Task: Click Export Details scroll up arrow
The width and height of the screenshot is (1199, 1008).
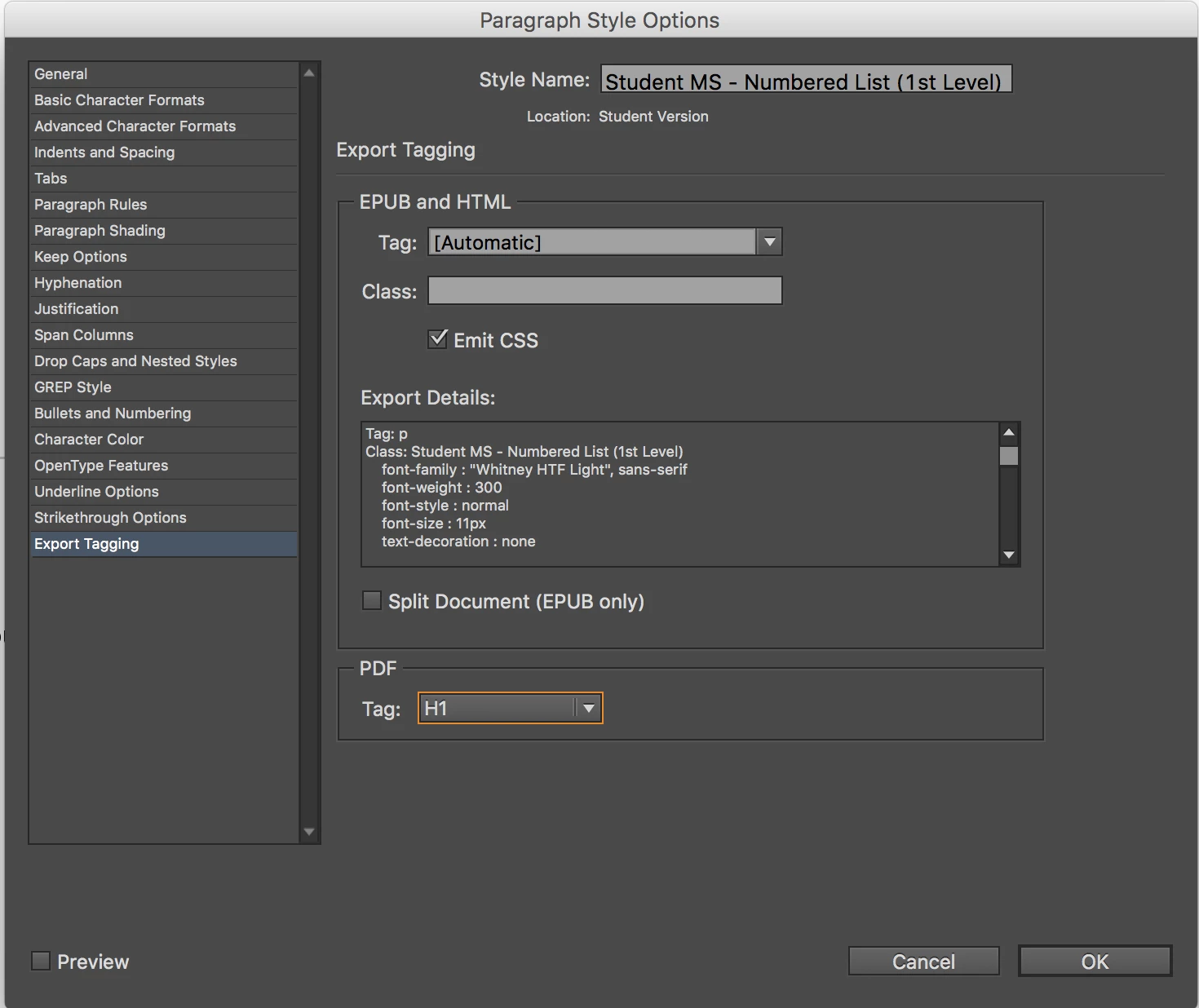Action: pyautogui.click(x=1009, y=432)
